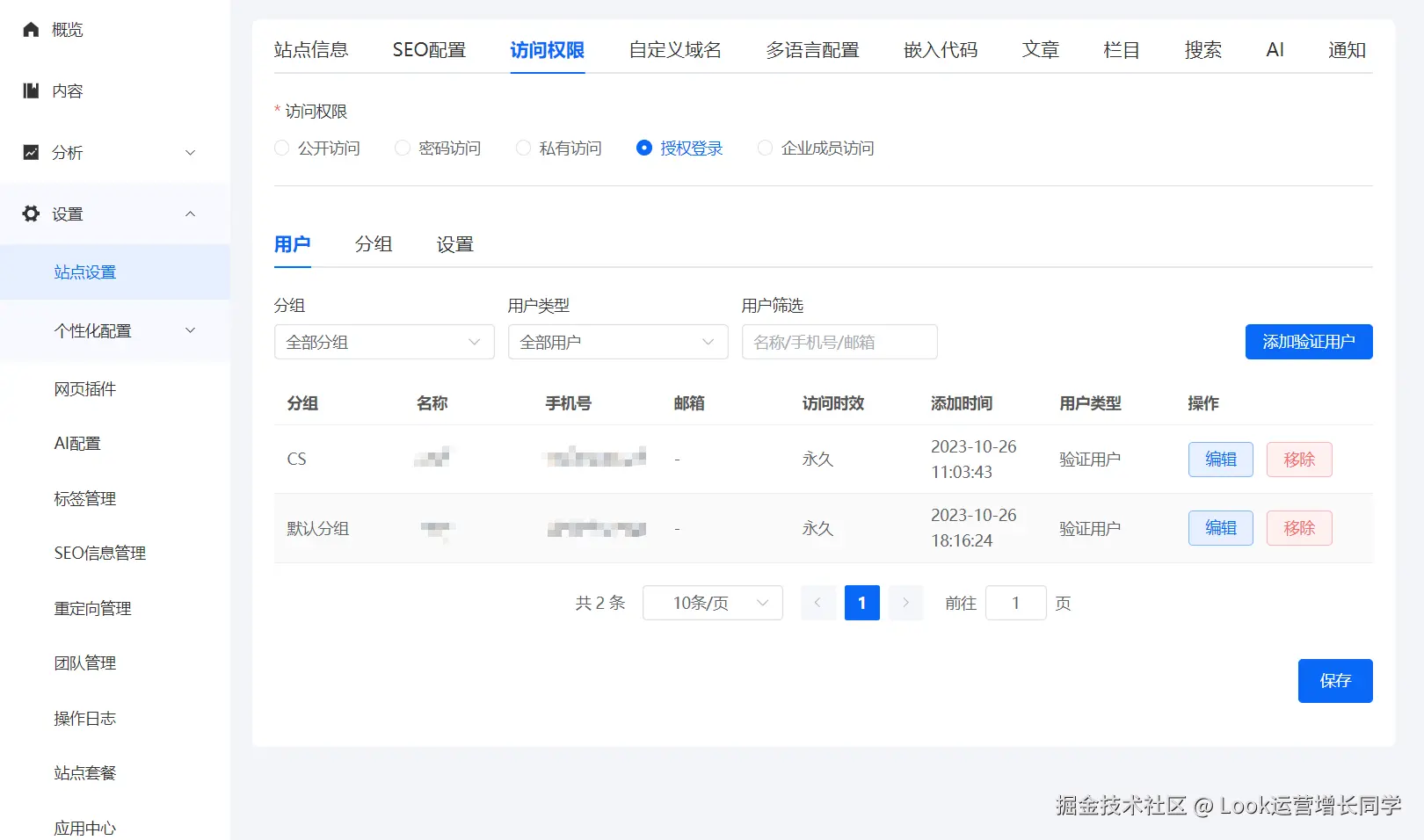Click the 添加时间 column header
Screen dimensions: 1424x840
pyautogui.click(x=962, y=403)
